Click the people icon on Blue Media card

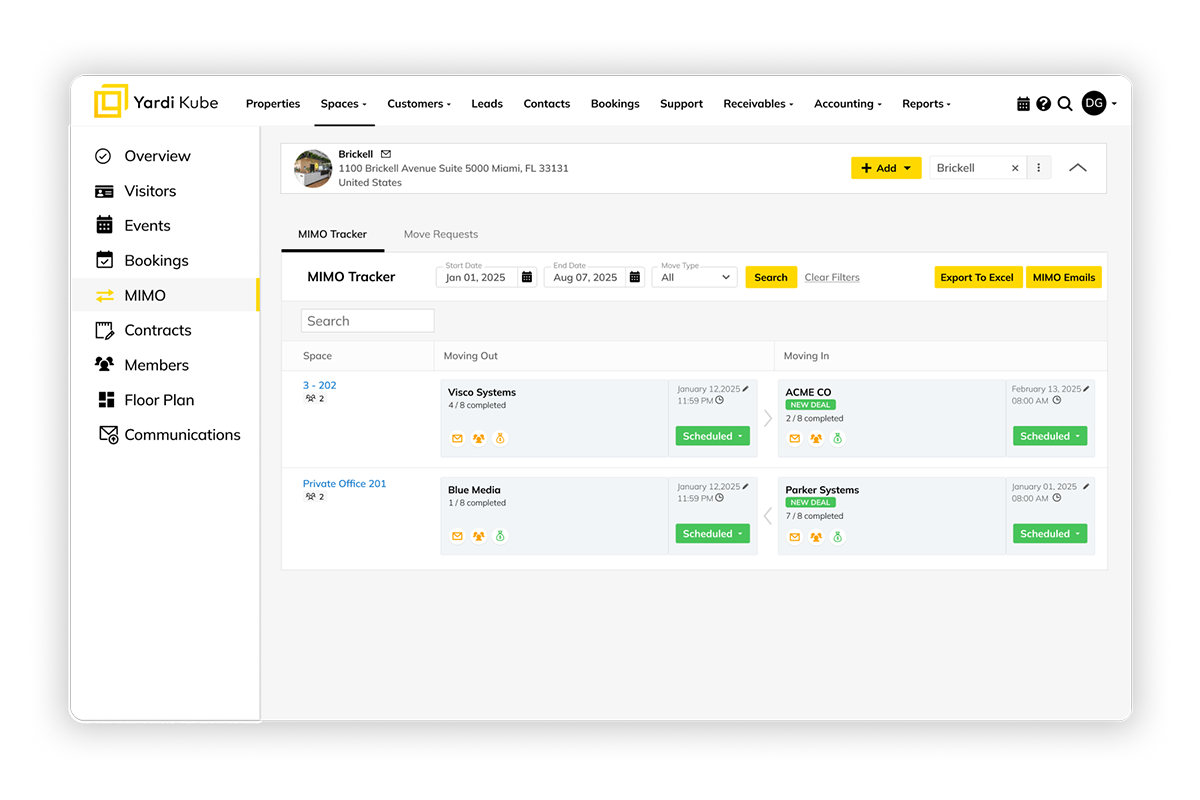(479, 537)
